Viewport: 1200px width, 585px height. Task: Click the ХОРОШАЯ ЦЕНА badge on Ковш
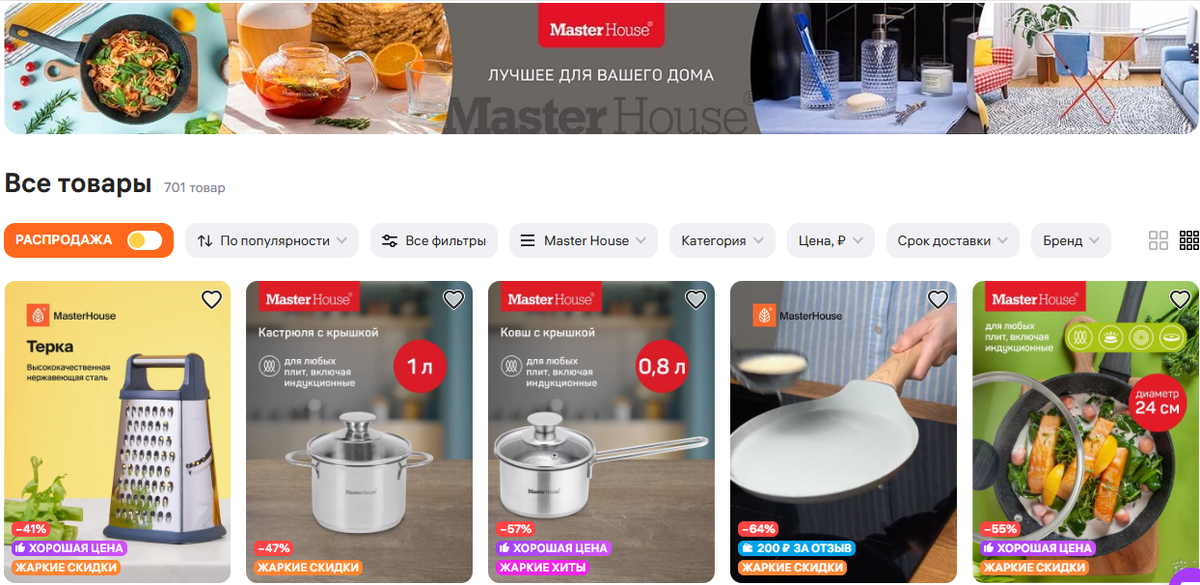click(552, 548)
